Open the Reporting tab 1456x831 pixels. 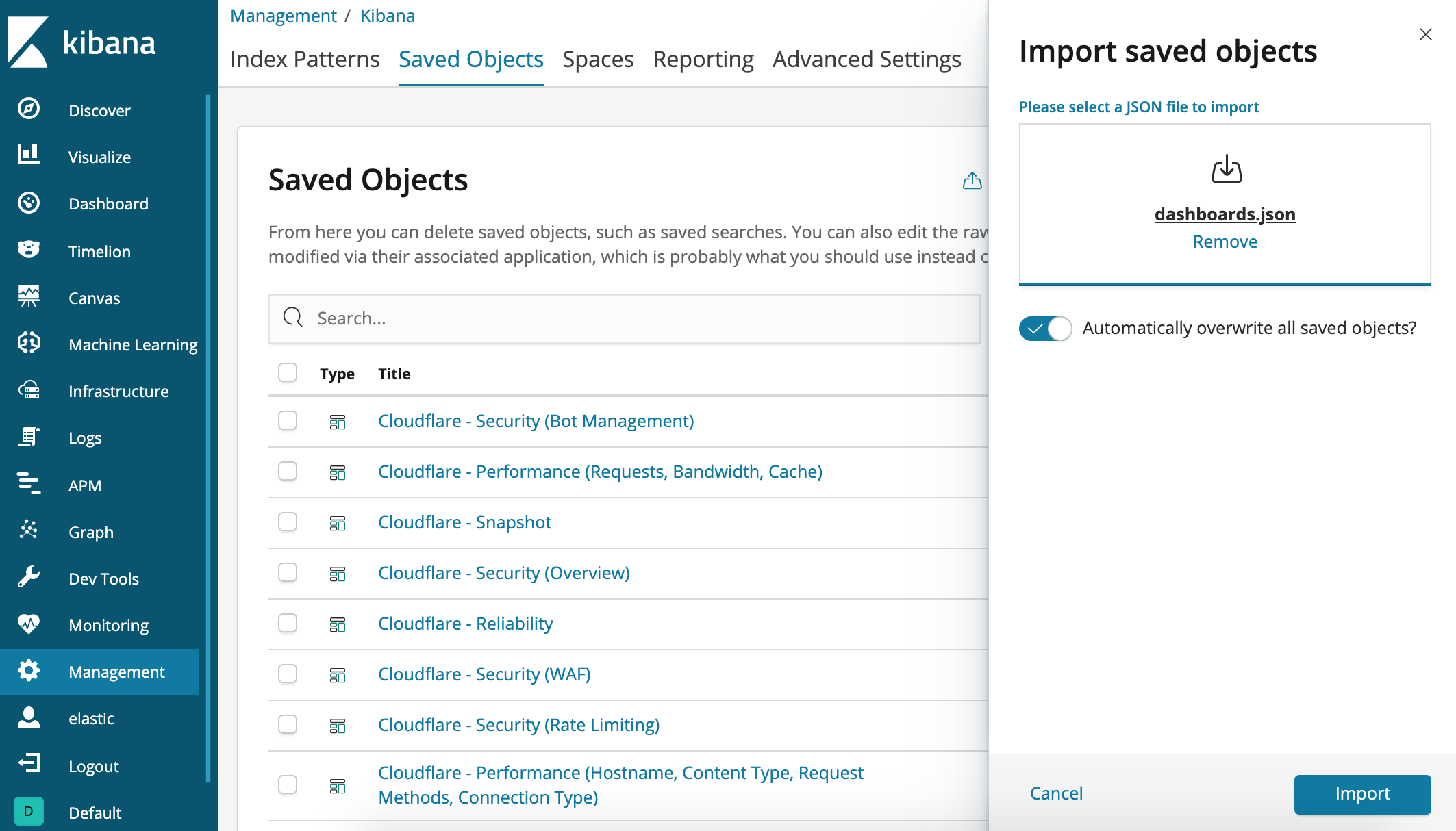(703, 59)
